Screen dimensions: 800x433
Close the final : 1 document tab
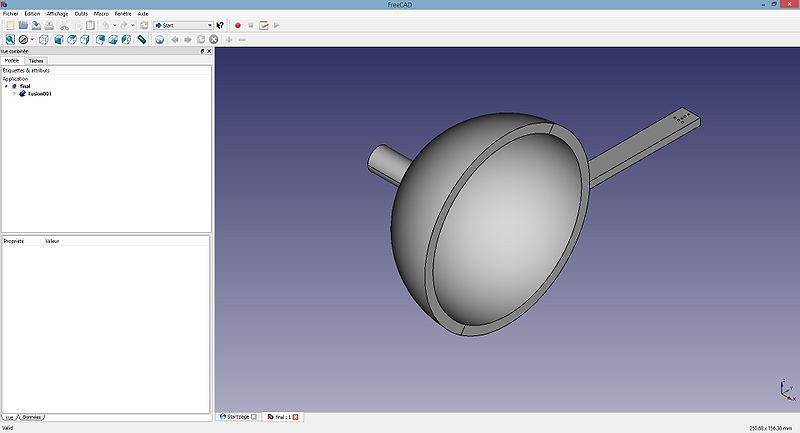tap(295, 416)
